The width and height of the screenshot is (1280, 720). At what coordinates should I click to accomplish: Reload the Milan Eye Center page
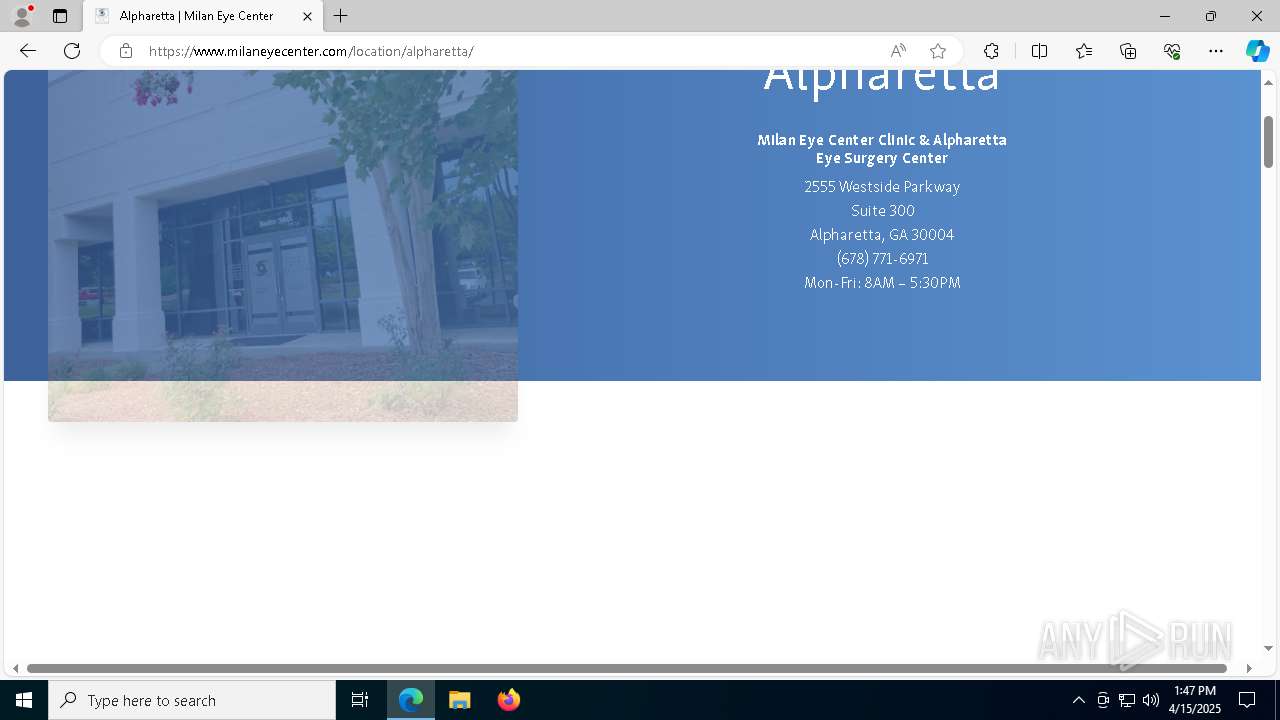pyautogui.click(x=72, y=51)
